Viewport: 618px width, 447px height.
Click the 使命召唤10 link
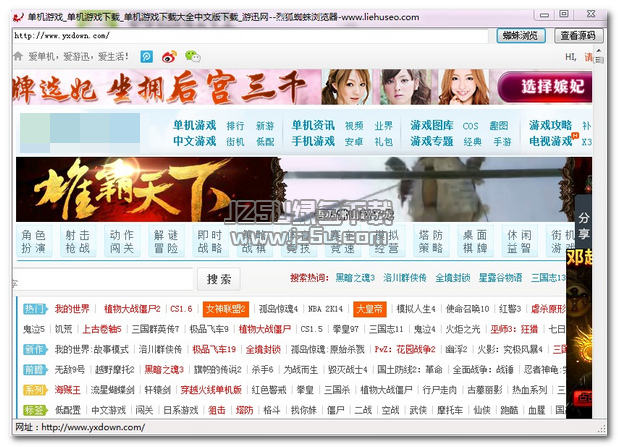pos(467,309)
